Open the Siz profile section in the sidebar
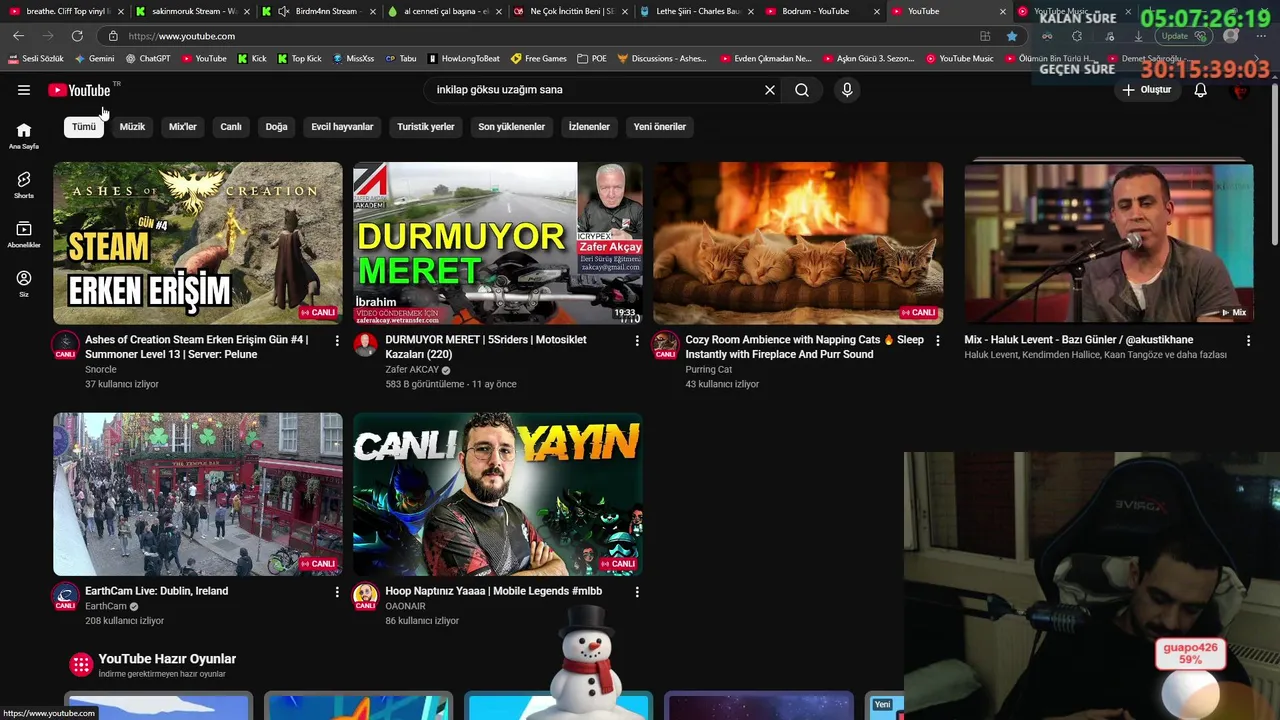 coord(24,284)
